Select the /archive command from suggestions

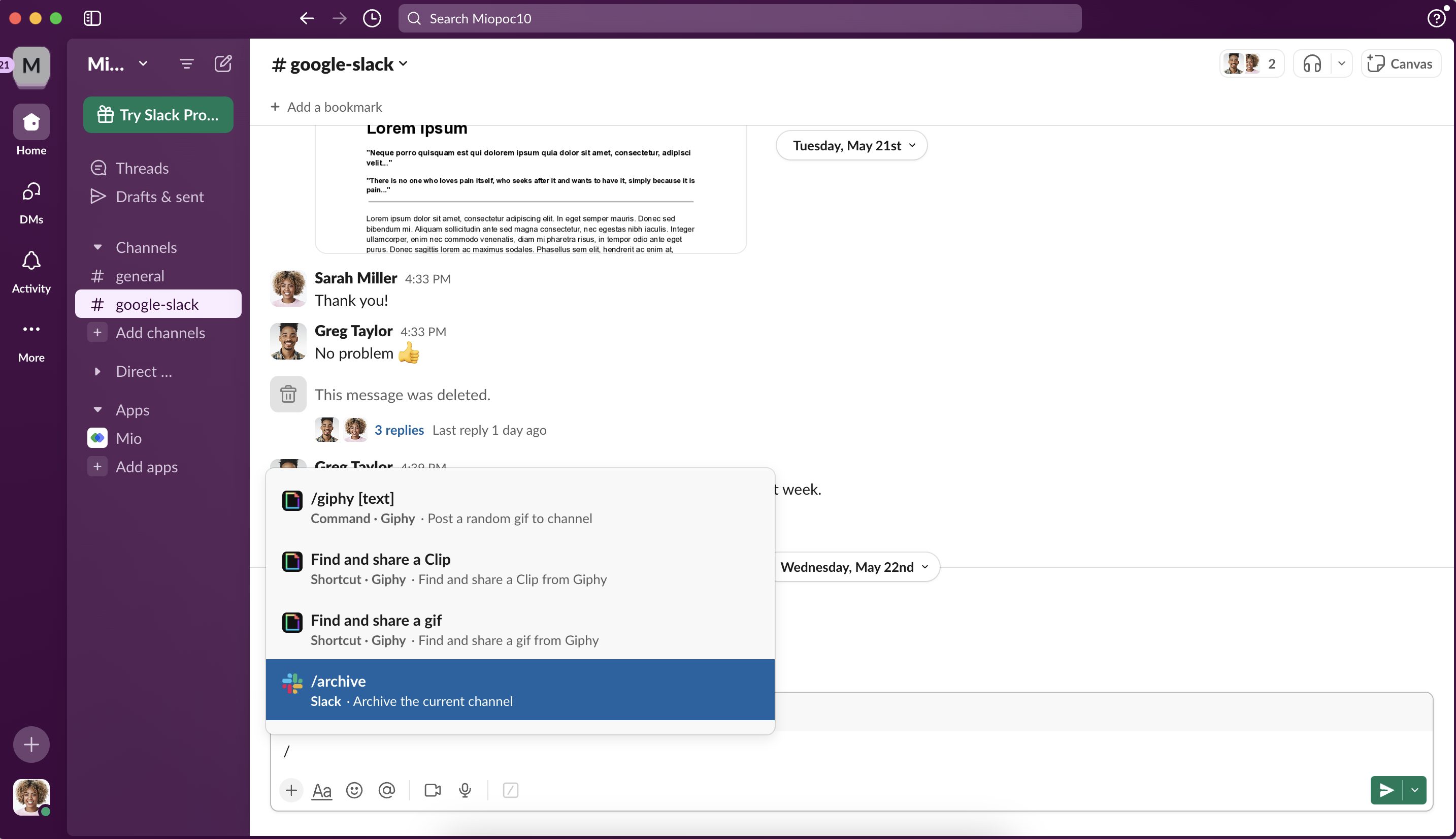click(x=519, y=690)
